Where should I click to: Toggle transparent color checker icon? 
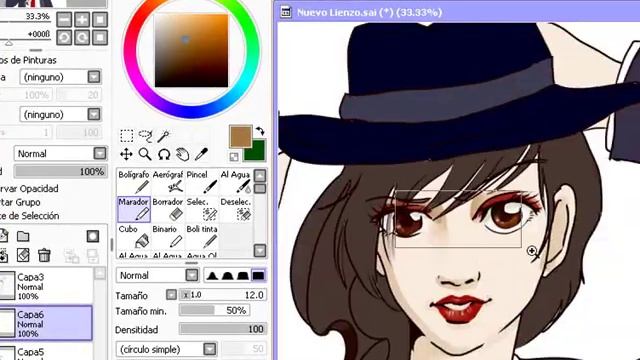pos(234,156)
